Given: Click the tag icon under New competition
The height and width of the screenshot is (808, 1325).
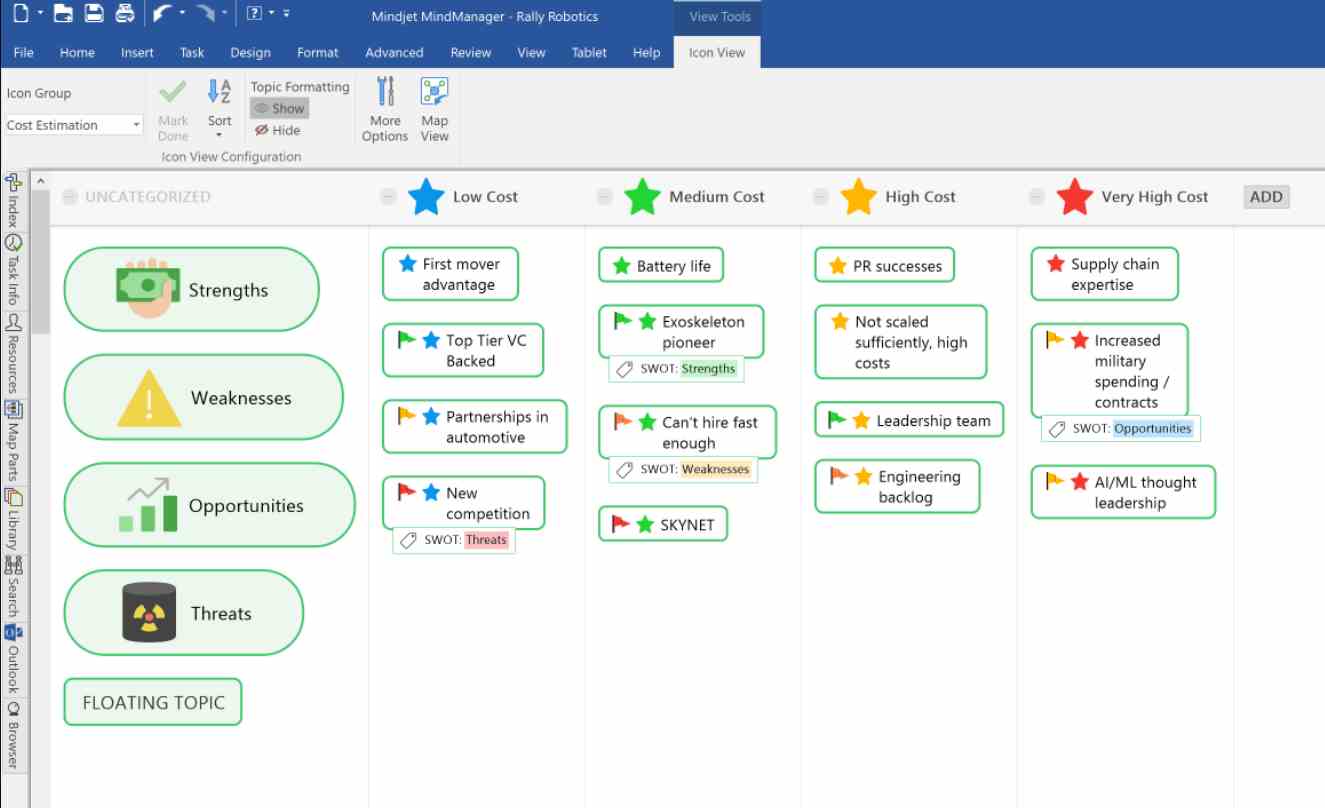Looking at the screenshot, I should (407, 540).
